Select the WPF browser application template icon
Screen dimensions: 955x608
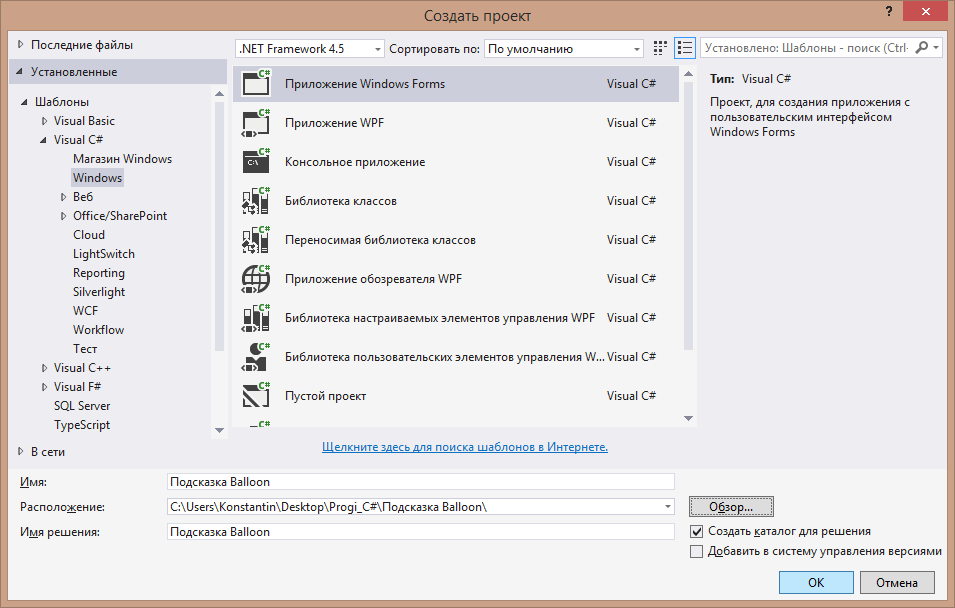[256, 278]
